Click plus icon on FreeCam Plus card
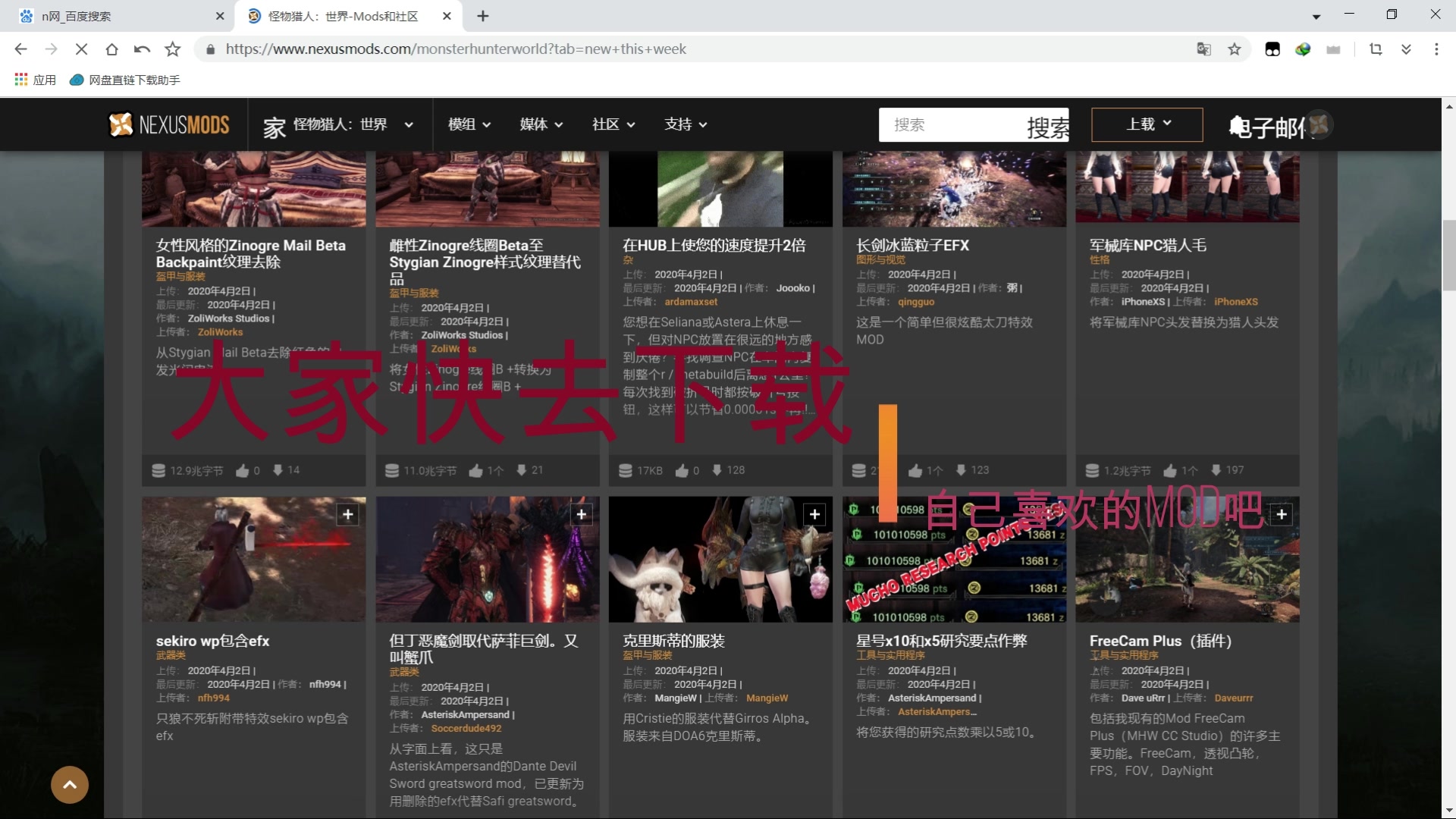 (x=1282, y=515)
